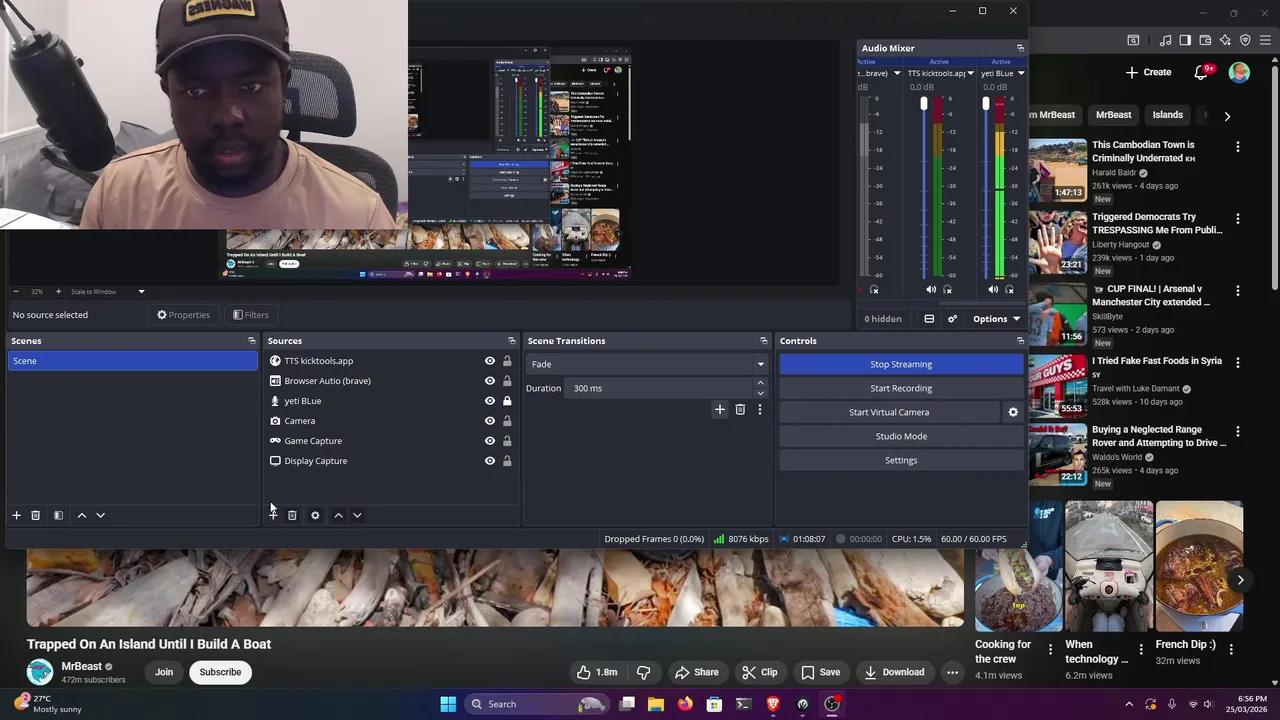Viewport: 1280px width, 720px height.
Task: Add a scene transition with plus icon
Action: pos(719,409)
